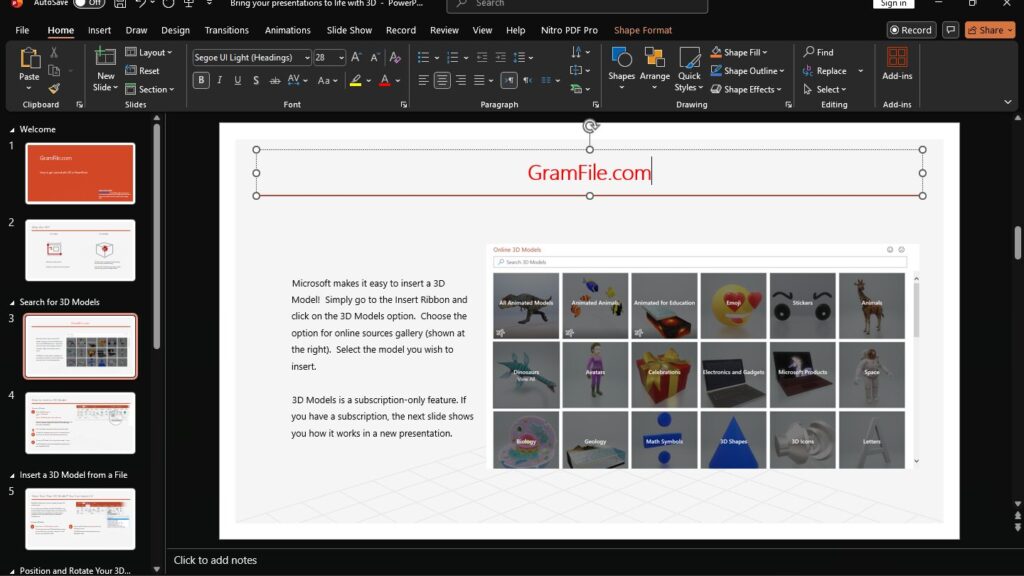The image size is (1024, 576).
Task: Switch to the Shape Format tab
Action: [x=643, y=30]
